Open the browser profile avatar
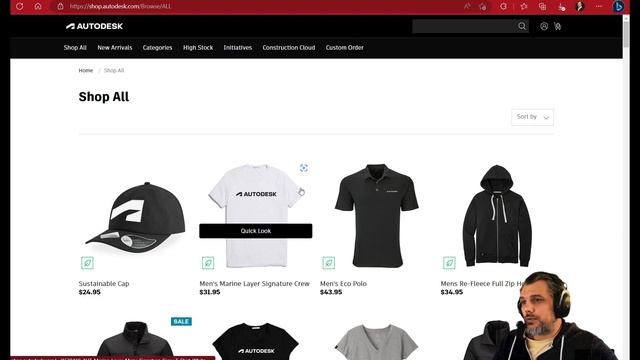Screen dimensions: 640x360 580,6
